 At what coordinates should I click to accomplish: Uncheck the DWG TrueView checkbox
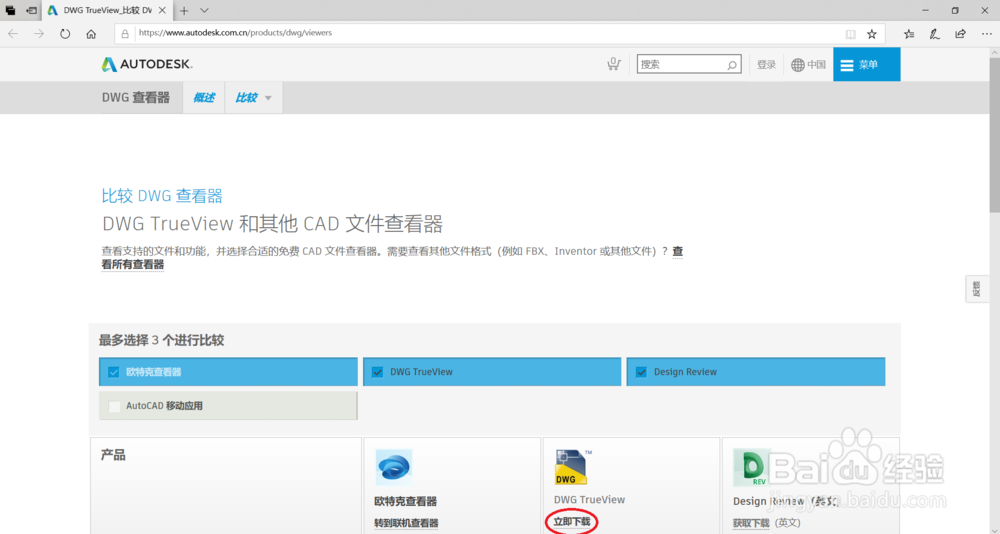[378, 372]
